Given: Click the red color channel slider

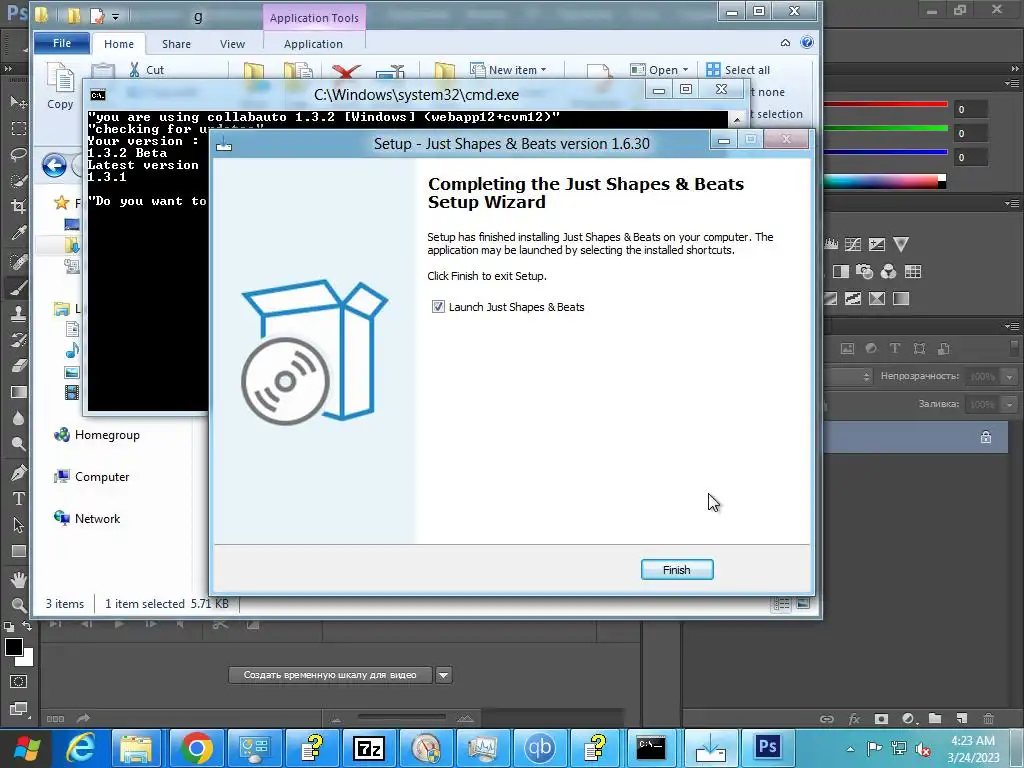Looking at the screenshot, I should pyautogui.click(x=885, y=104).
